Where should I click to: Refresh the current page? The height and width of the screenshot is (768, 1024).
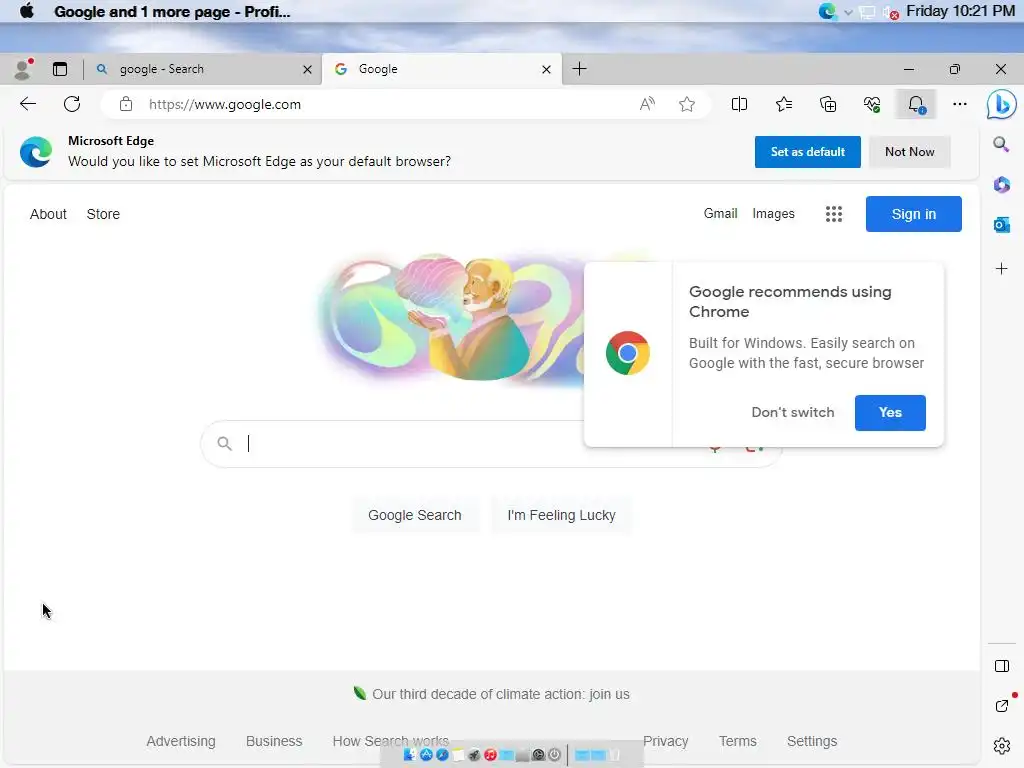click(72, 104)
